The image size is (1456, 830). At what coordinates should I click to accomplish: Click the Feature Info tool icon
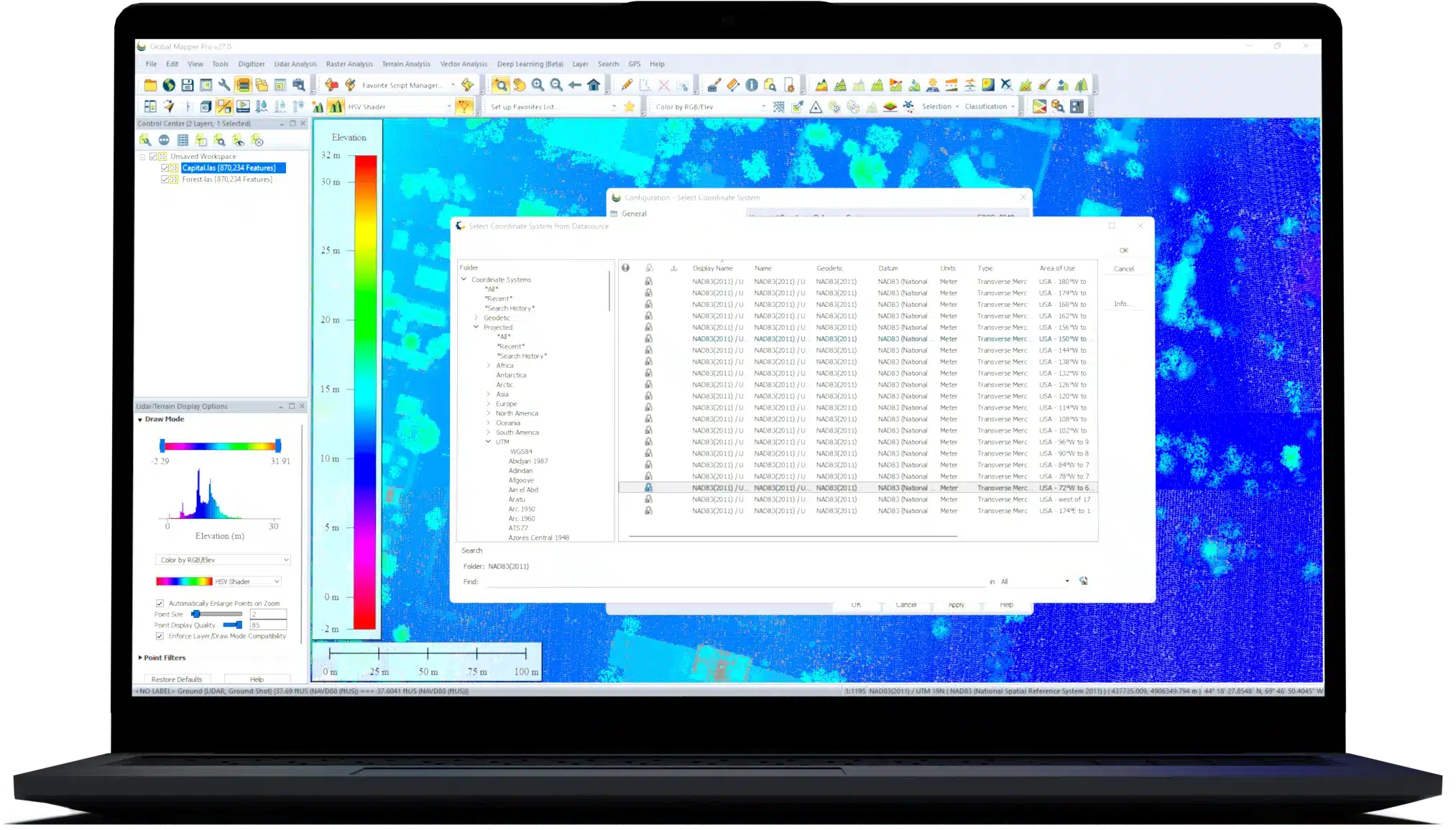pyautogui.click(x=750, y=84)
